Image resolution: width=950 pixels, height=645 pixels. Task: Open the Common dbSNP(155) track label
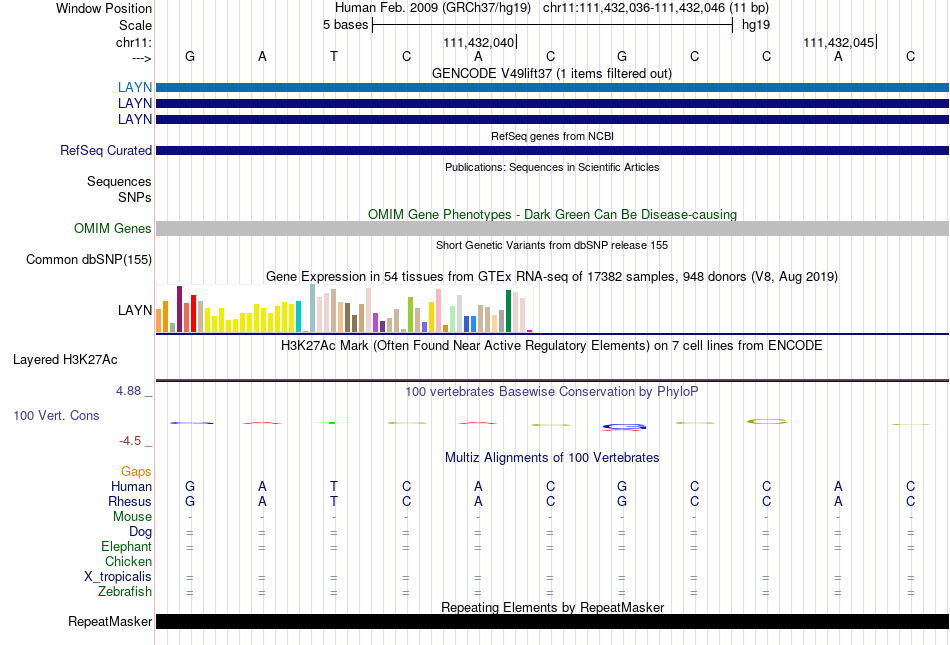88,260
